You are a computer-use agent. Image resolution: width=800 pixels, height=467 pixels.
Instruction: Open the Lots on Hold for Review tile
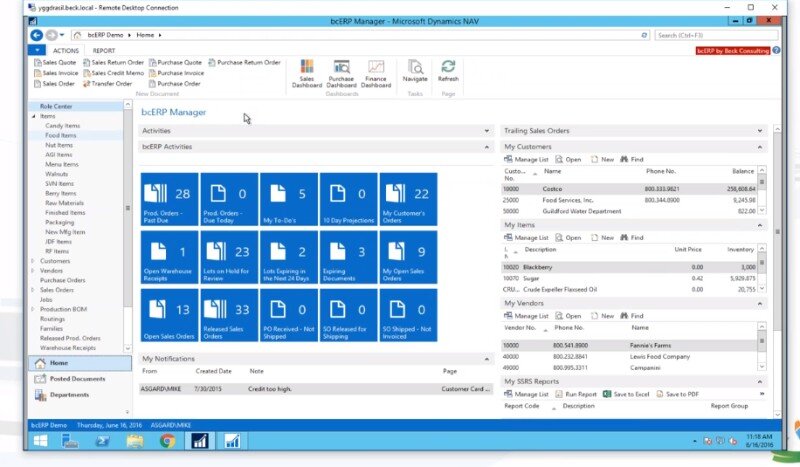point(229,259)
